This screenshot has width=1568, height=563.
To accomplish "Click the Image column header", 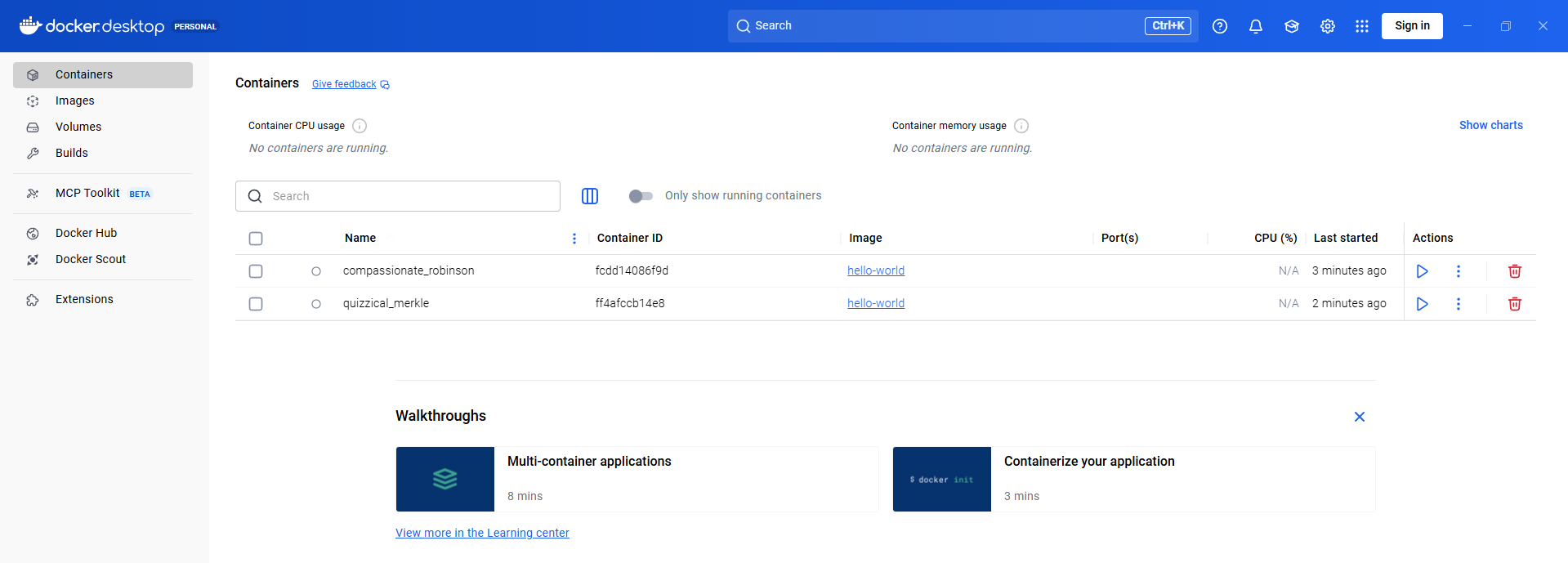I will tap(865, 238).
